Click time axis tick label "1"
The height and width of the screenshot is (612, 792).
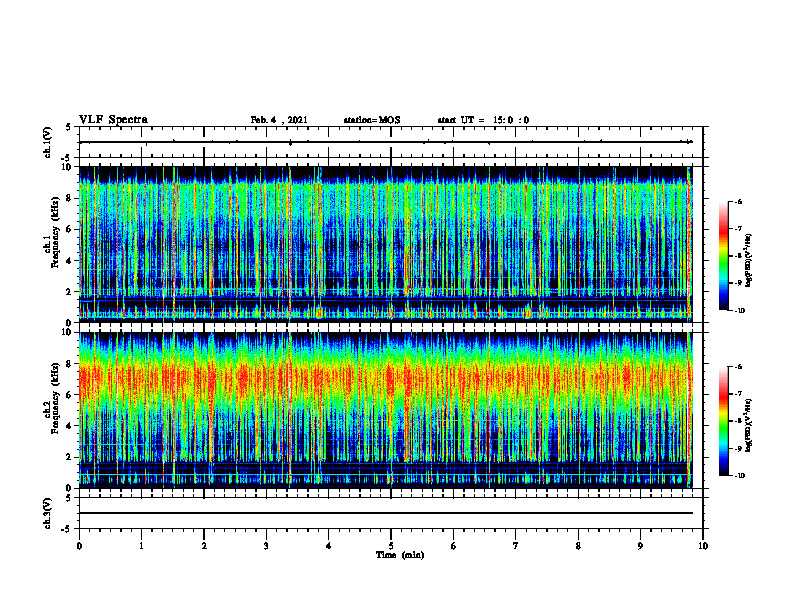(141, 546)
